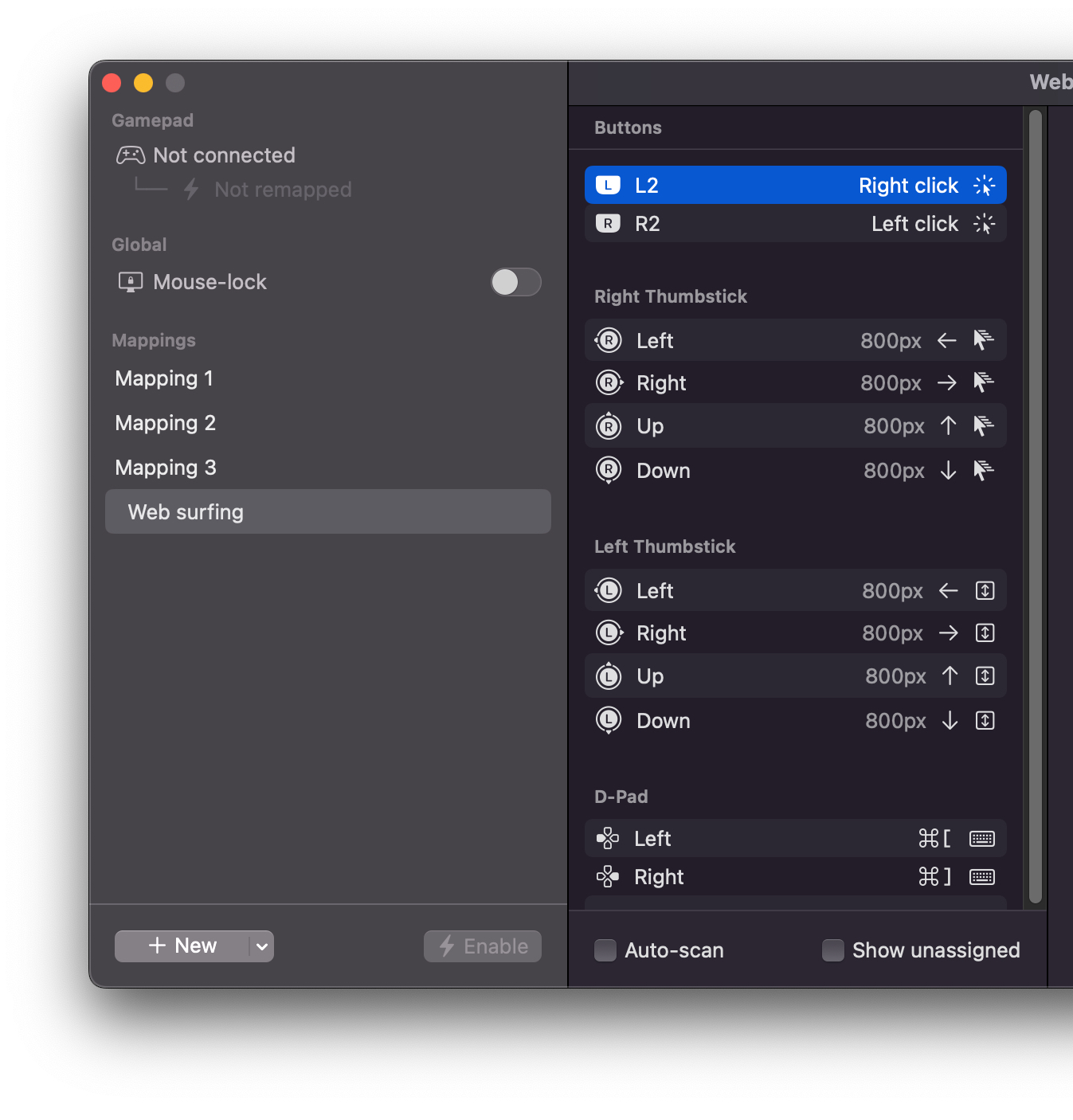
Task: Click the Mouse-lock display icon
Action: point(131,282)
